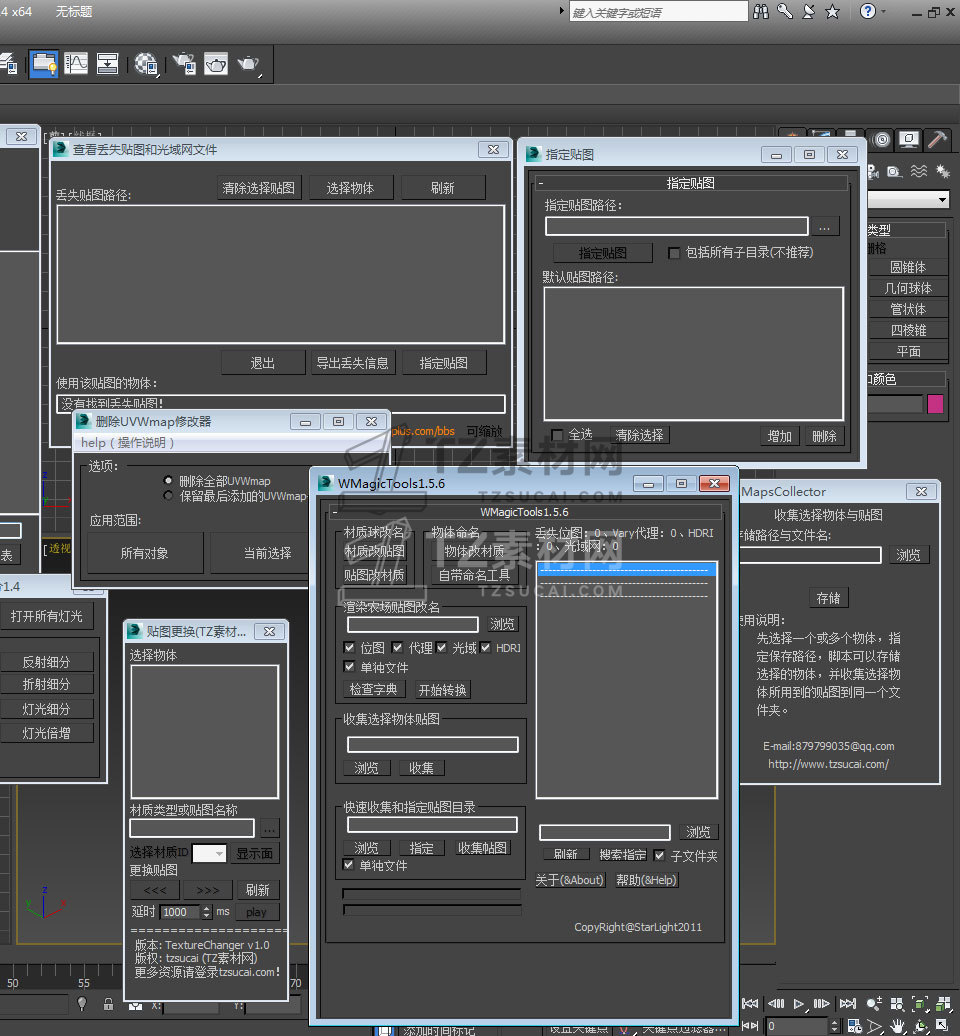
Task: Open the Time Configuration clock icon
Action: [854, 1026]
